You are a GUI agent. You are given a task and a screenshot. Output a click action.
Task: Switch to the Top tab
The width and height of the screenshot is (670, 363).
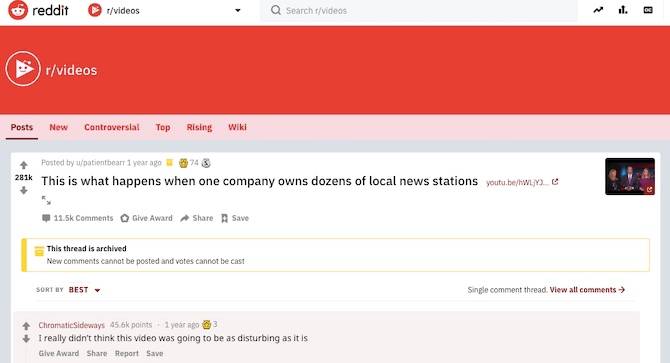click(163, 127)
